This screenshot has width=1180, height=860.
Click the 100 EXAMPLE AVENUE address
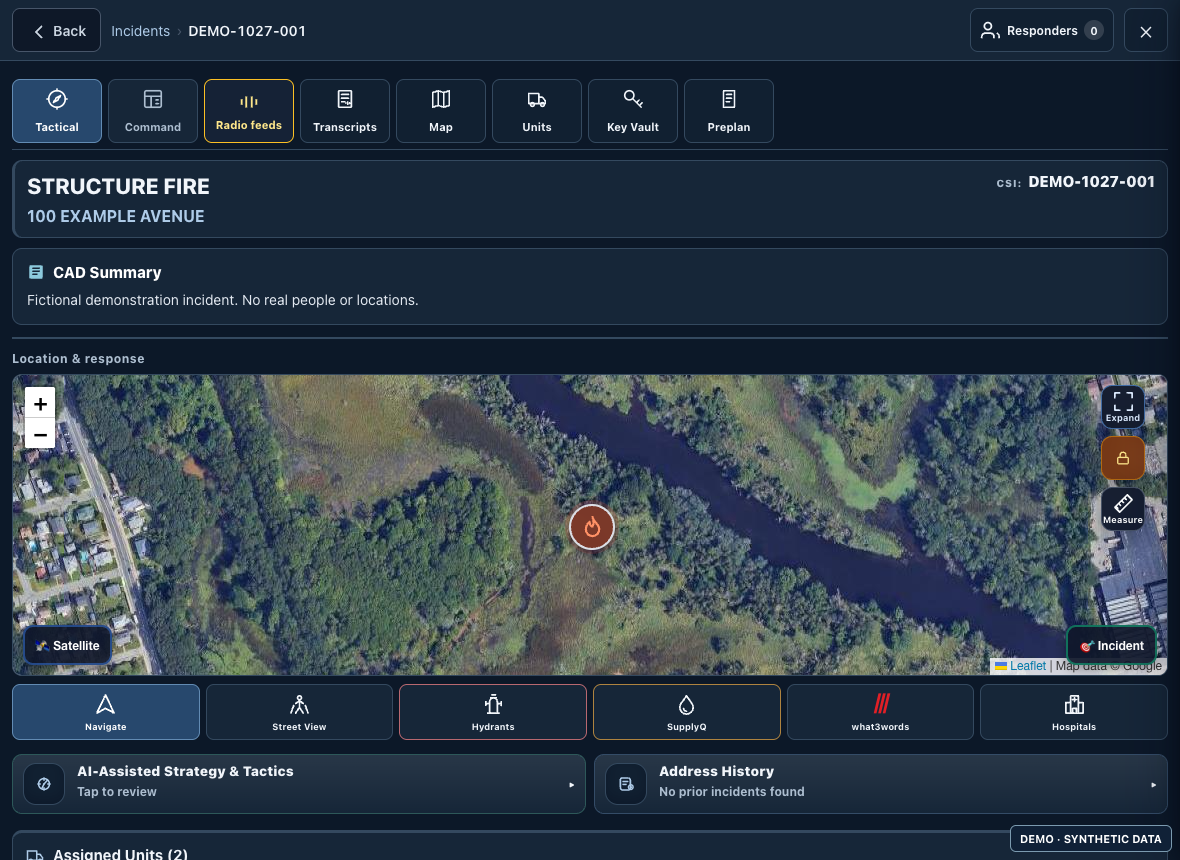click(116, 217)
